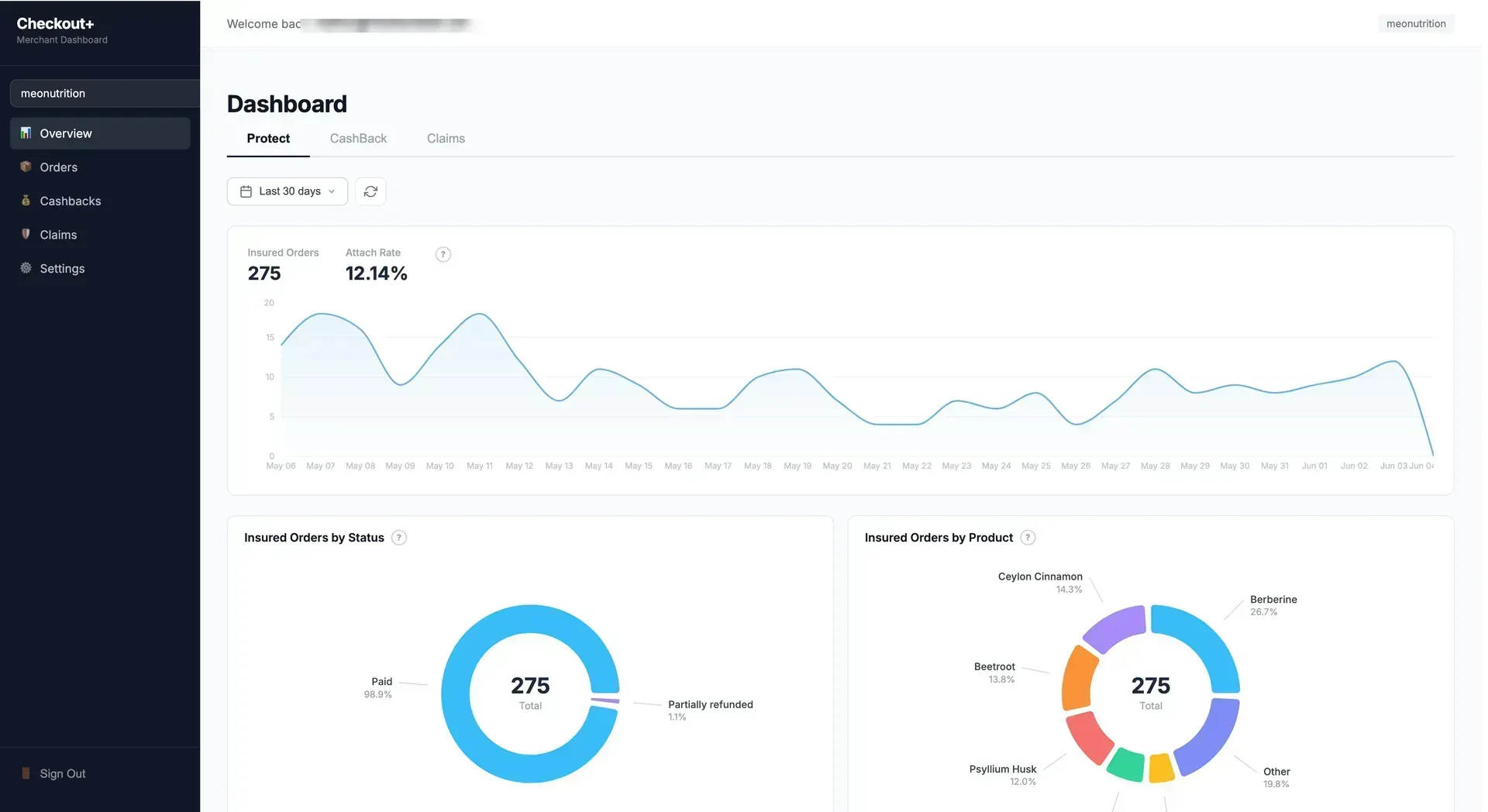Viewport: 1488px width, 812px height.
Task: Click the Berberine 26.7% label
Action: (1273, 605)
